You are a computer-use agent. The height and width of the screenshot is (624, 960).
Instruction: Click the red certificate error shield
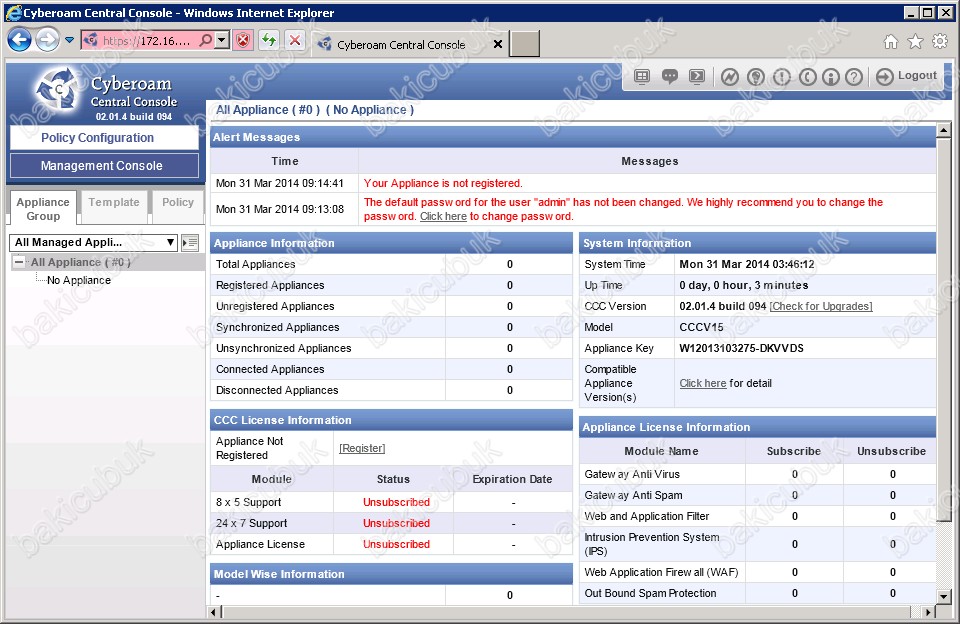pyautogui.click(x=243, y=41)
